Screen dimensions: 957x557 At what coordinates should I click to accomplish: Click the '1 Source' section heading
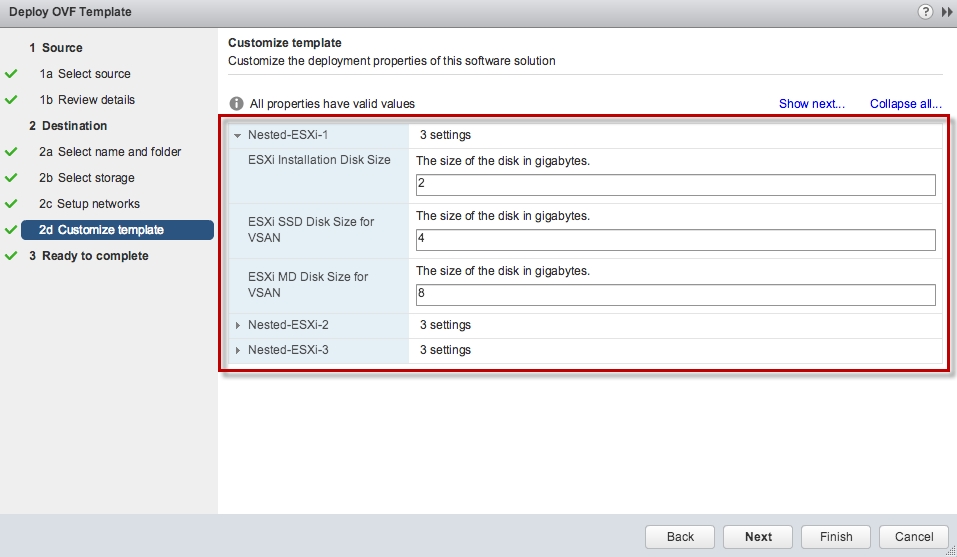[56, 48]
